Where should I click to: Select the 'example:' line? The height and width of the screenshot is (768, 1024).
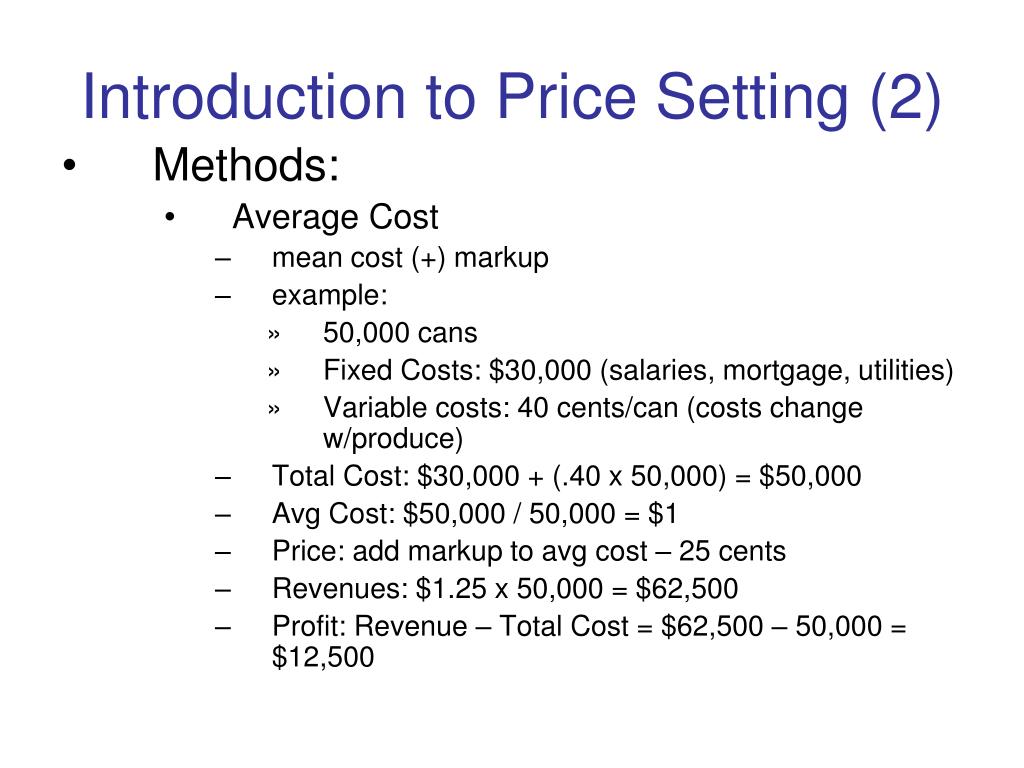330,295
